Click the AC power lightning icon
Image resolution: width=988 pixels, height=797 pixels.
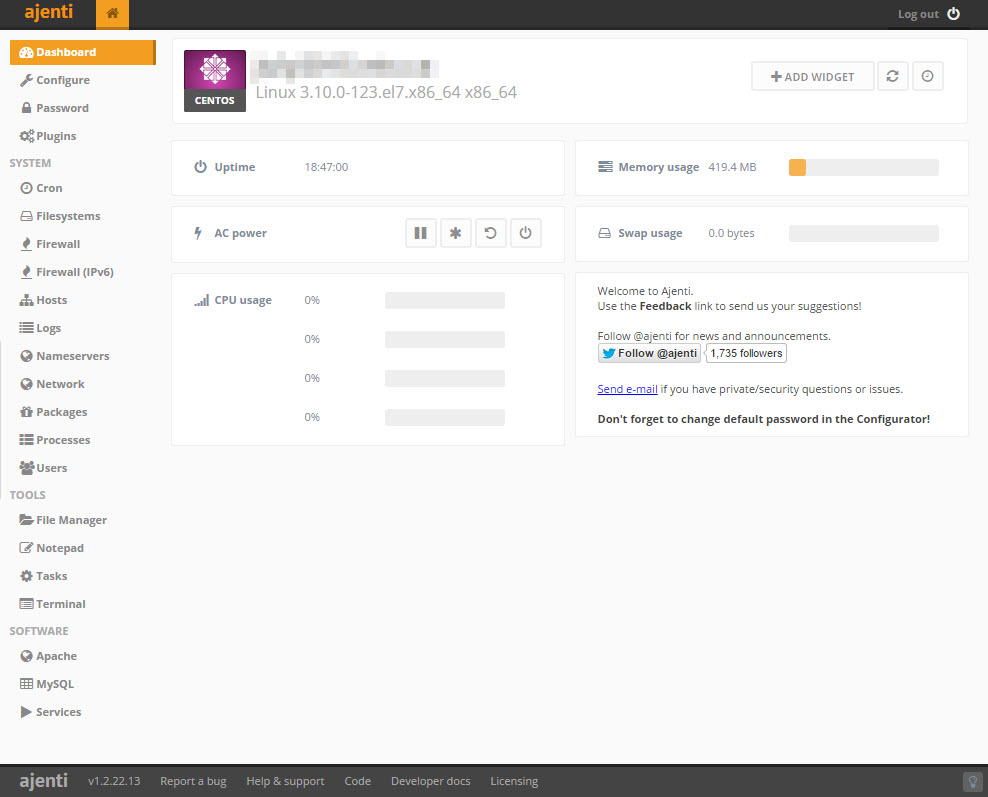click(198, 233)
